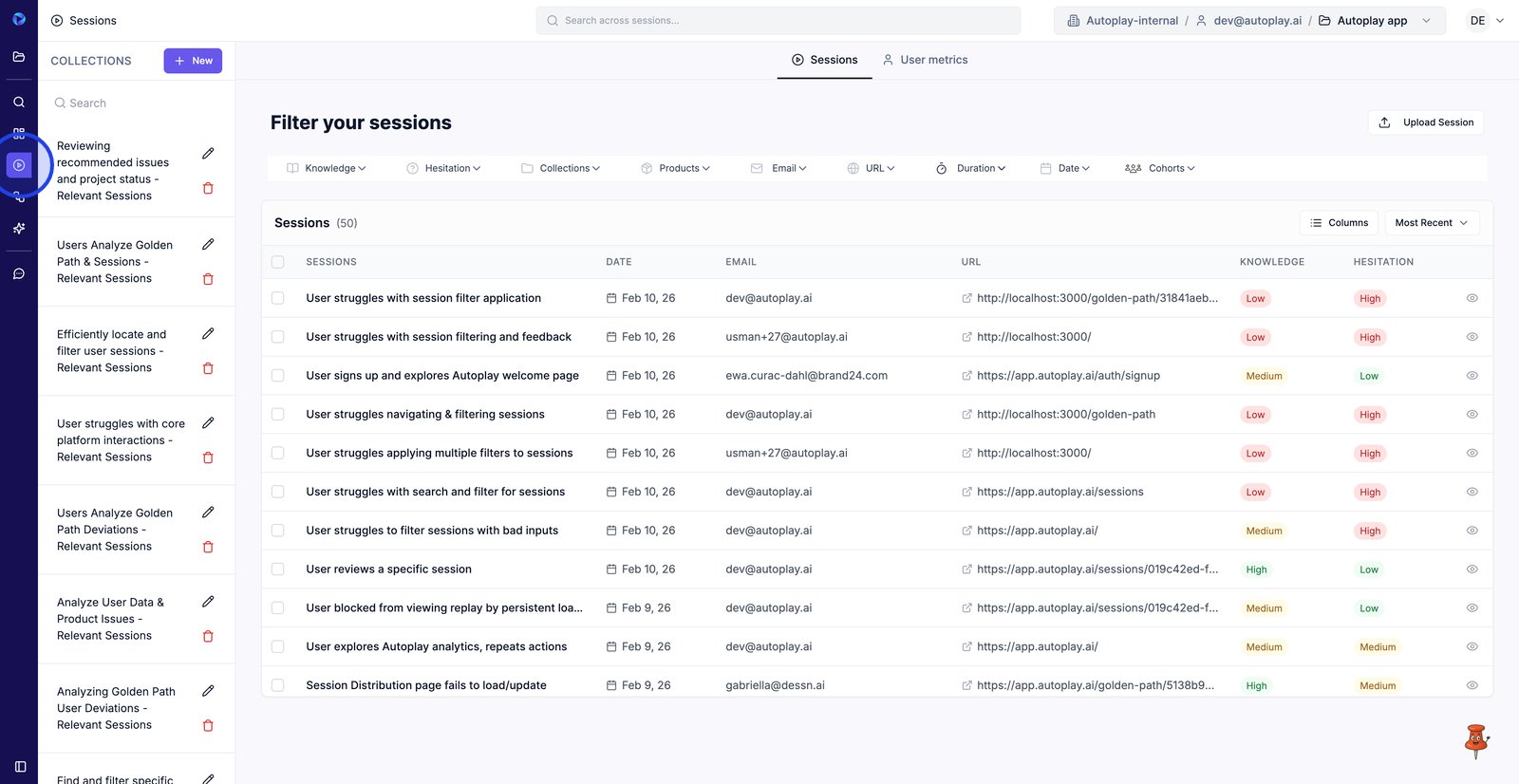Check the select-all sessions header checkbox
This screenshot has height=784, width=1519.
pos(278,262)
